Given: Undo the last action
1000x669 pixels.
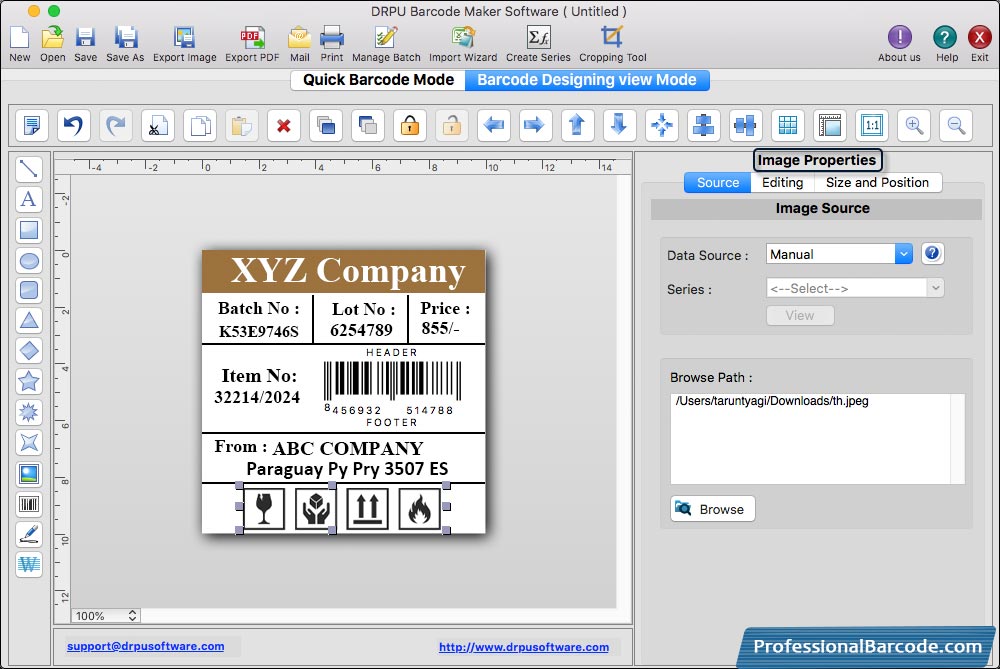Looking at the screenshot, I should [73, 125].
